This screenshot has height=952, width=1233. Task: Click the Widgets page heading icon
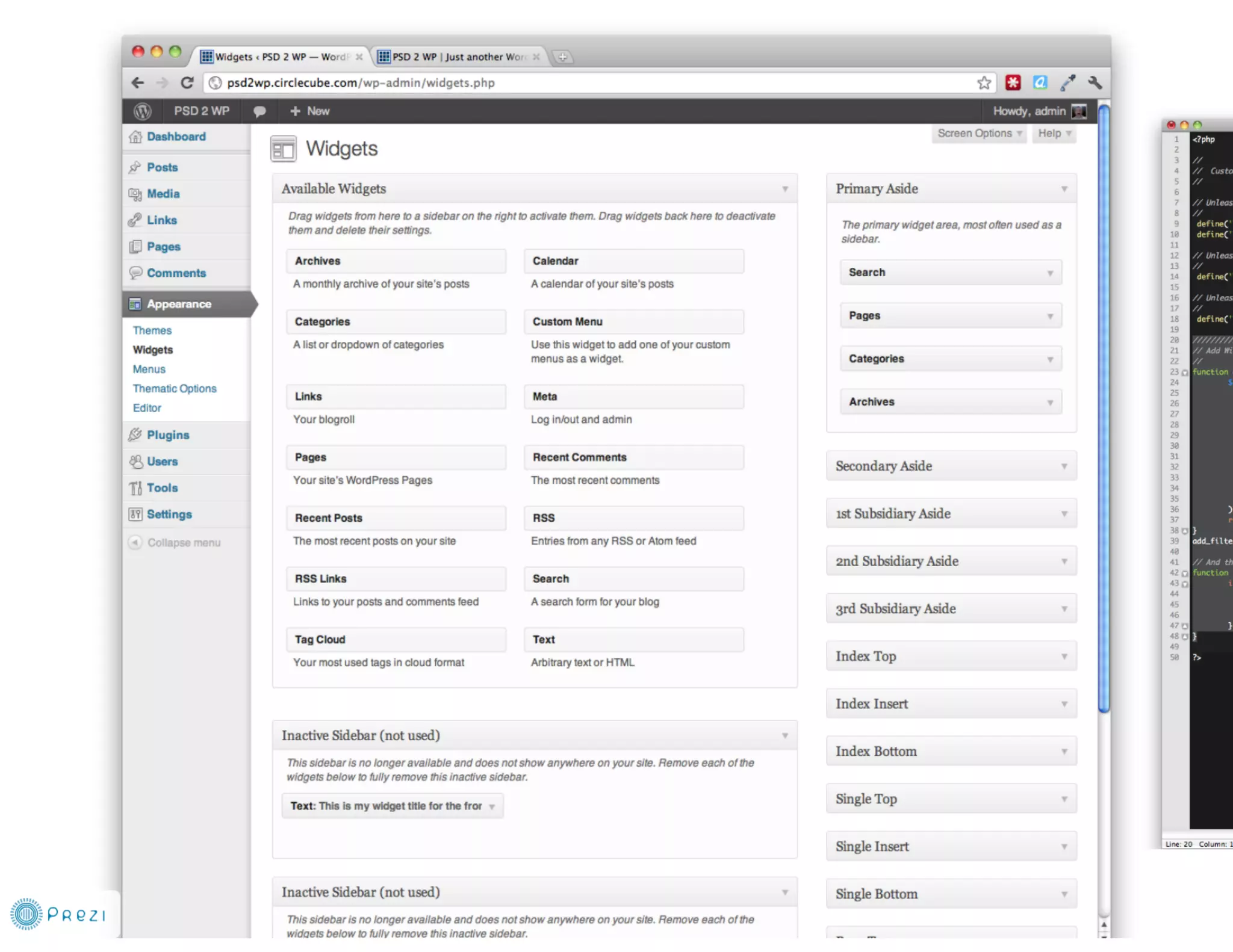(283, 149)
